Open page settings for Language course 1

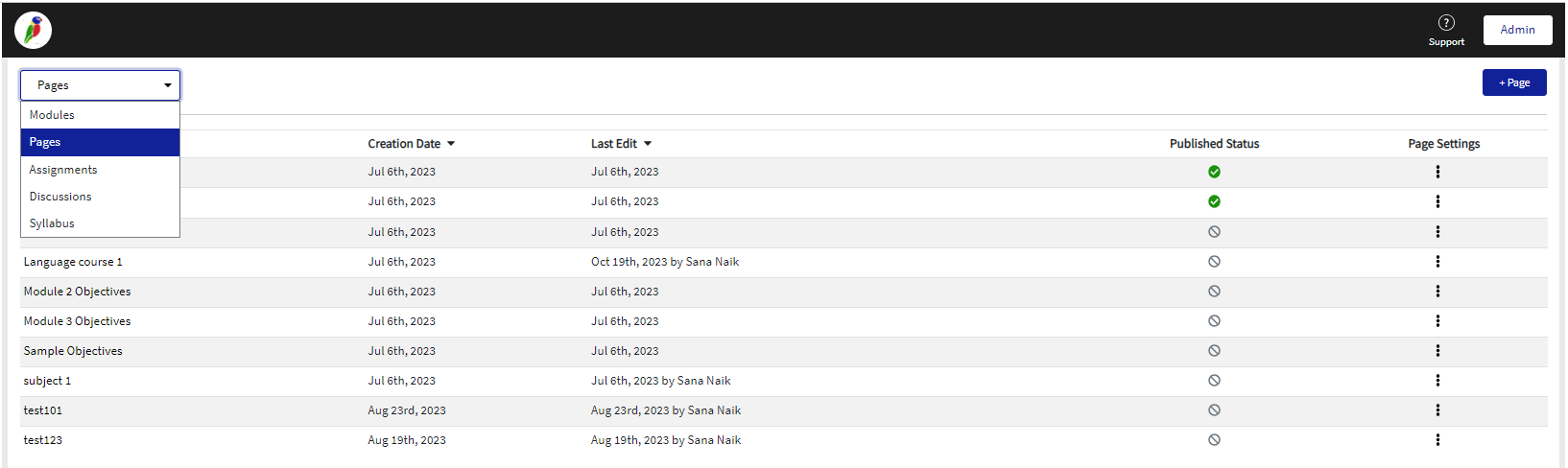pos(1437,261)
